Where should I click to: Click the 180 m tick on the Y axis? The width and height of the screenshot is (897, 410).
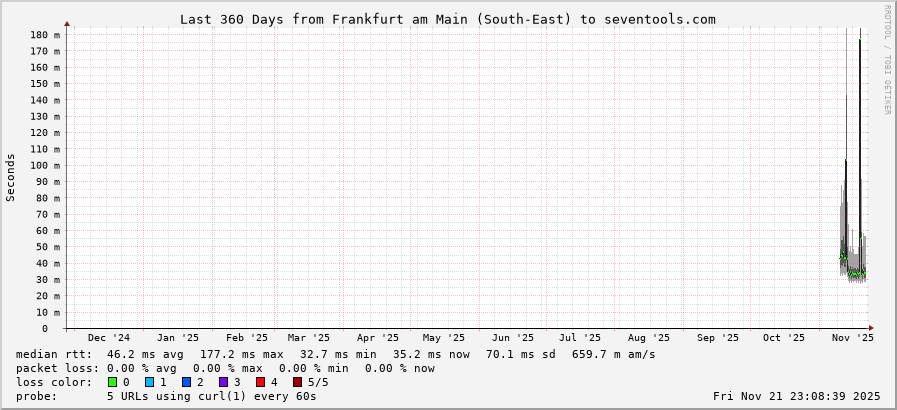pyautogui.click(x=46, y=35)
